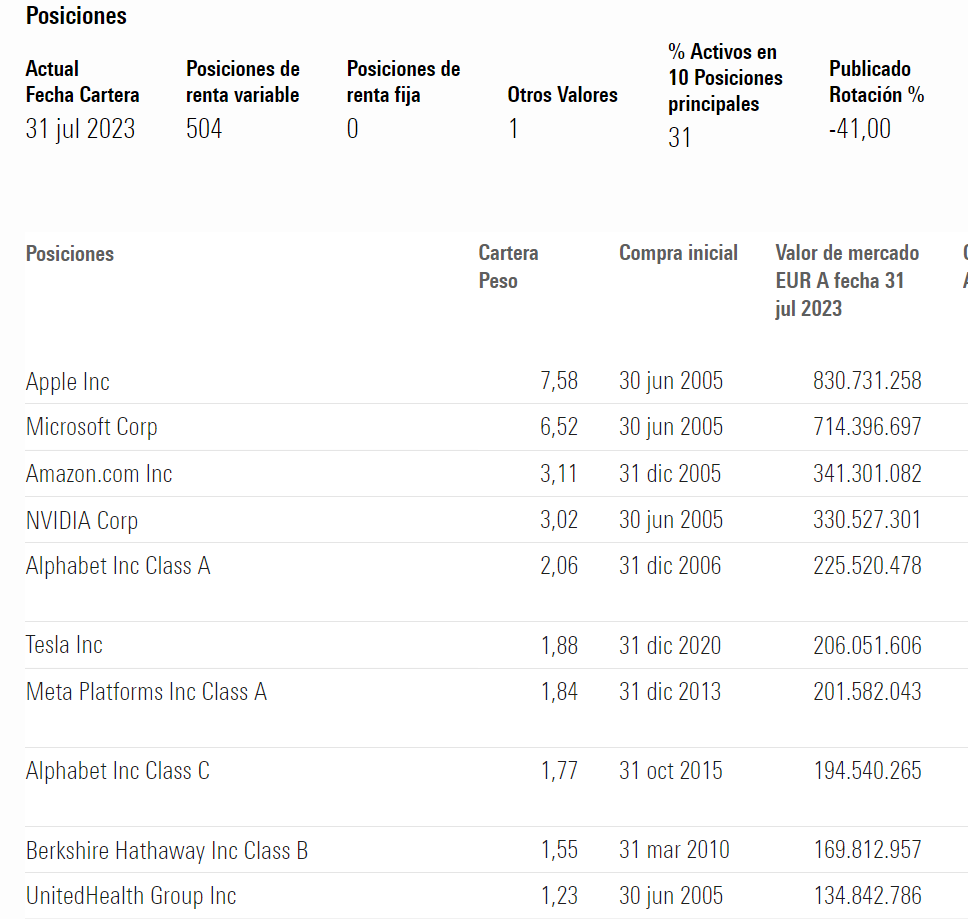This screenshot has width=968, height=919.
Task: Click UnitedHealth's market value 134.842.786
Action: point(867,896)
